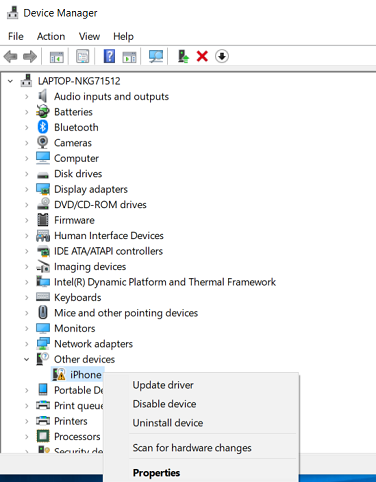
Task: Select the Imaging devices row label
Action: point(90,266)
